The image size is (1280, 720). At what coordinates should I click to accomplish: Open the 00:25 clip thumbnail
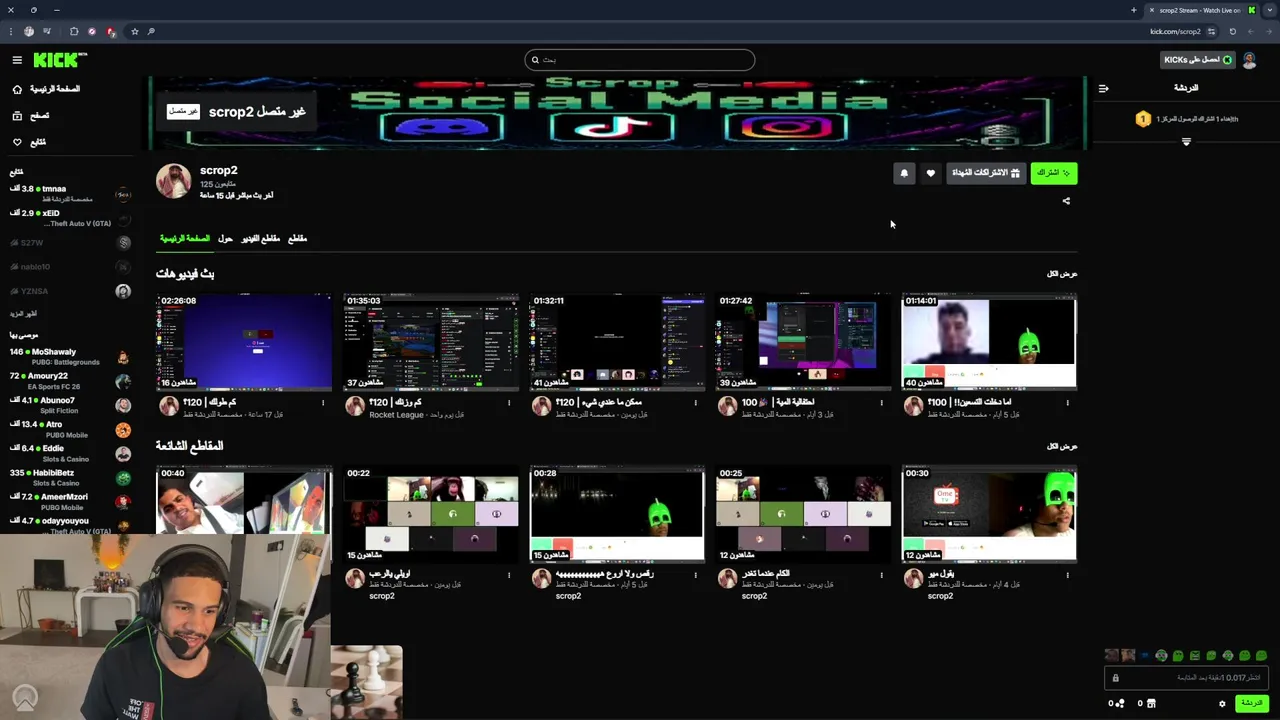coord(803,513)
